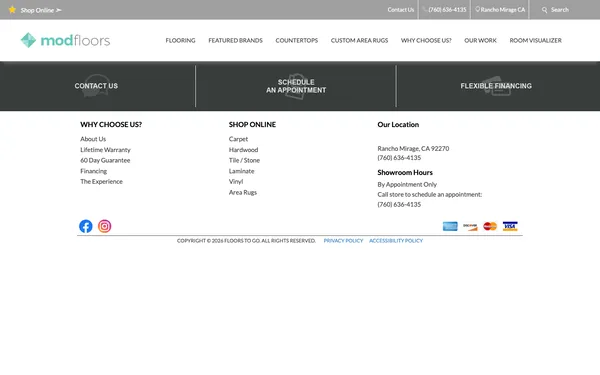Open Lifetime Warranty link

click(105, 150)
